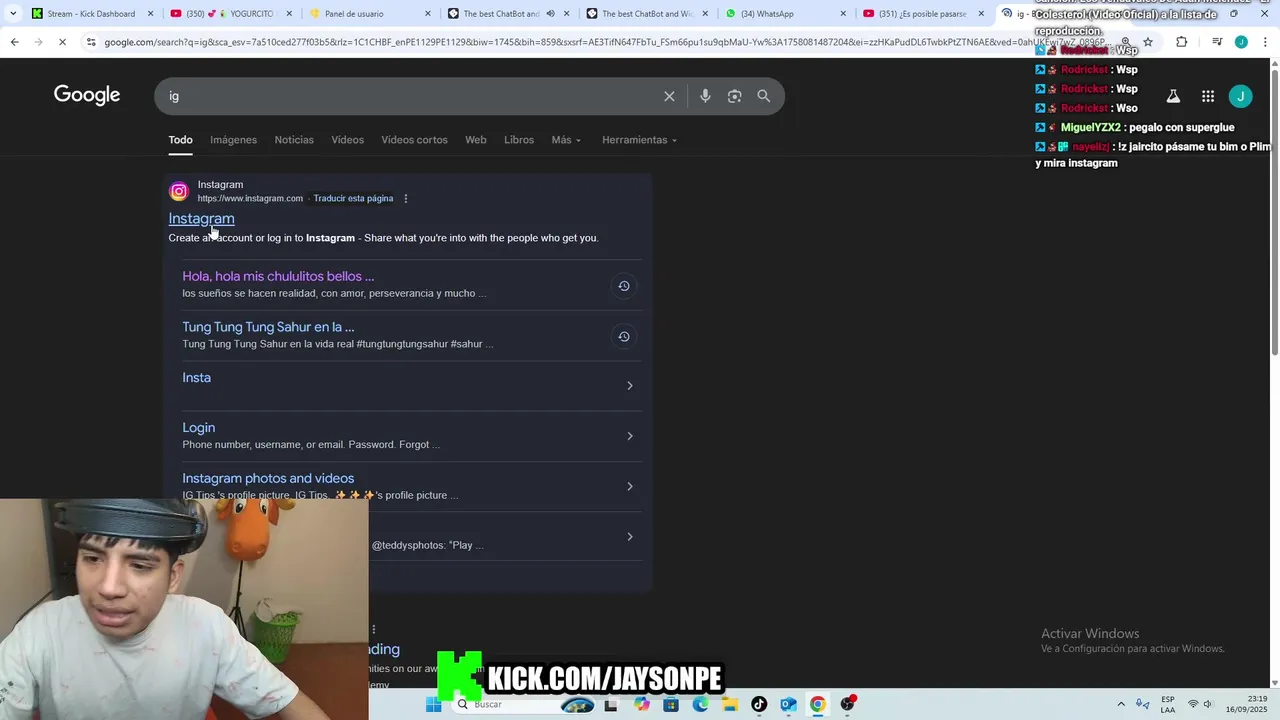Switch to Stream - Kick Dashboard browser tab
This screenshot has width=1280, height=720.
(x=91, y=14)
